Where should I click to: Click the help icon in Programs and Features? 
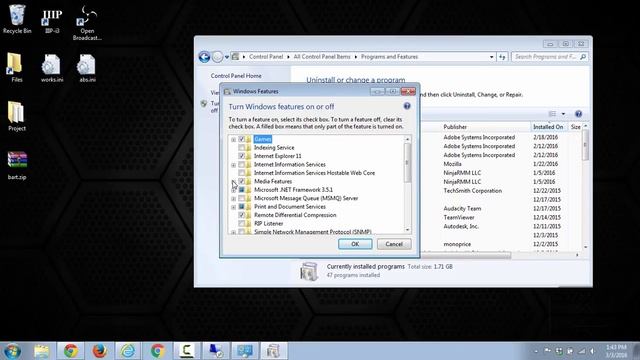point(578,114)
